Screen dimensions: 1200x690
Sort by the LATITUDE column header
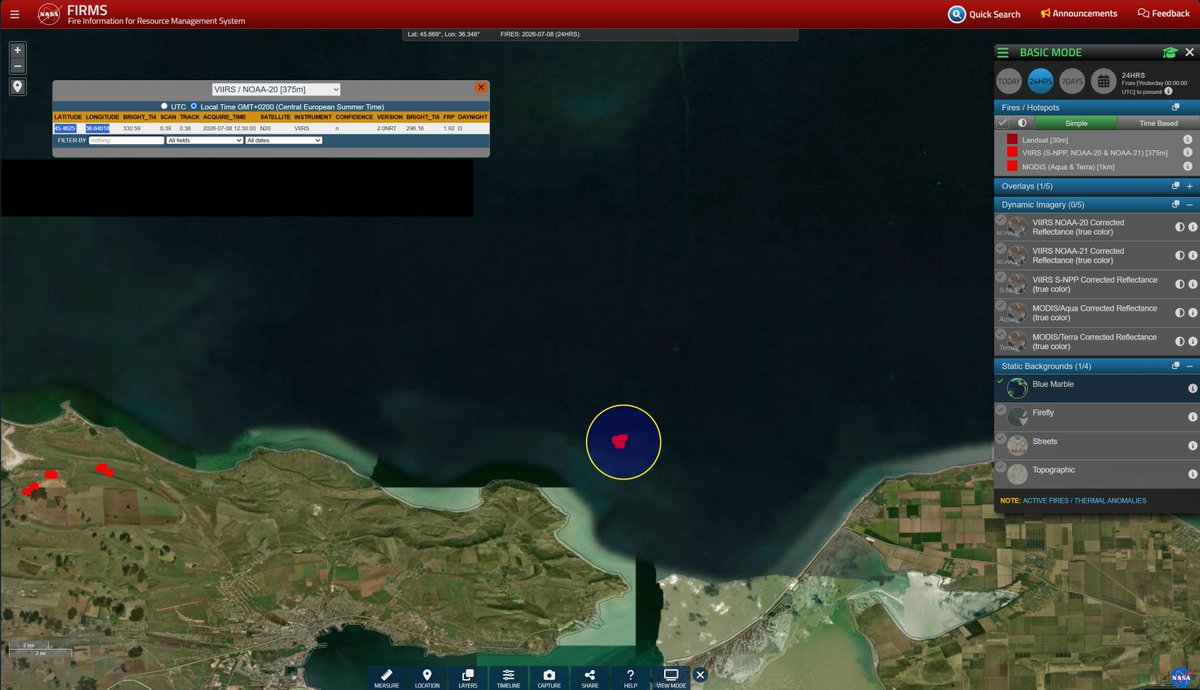pyautogui.click(x=68, y=117)
